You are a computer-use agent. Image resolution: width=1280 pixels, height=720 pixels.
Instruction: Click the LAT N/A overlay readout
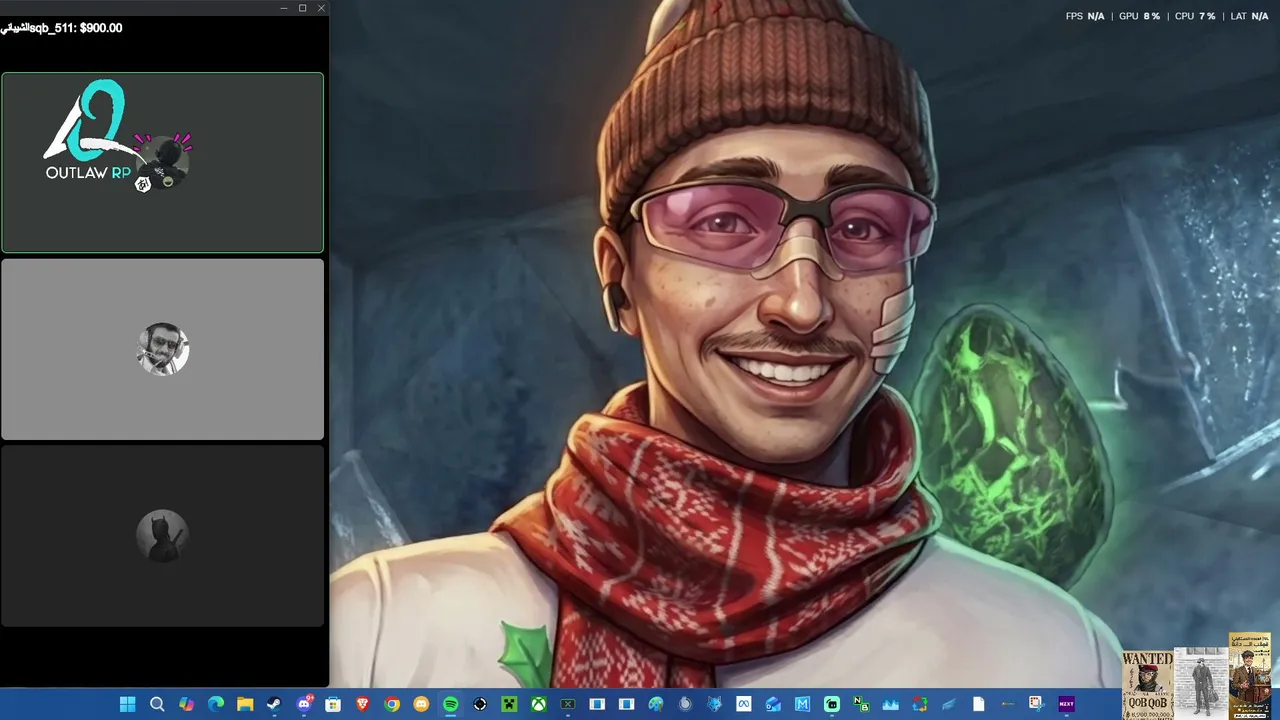coord(1249,16)
